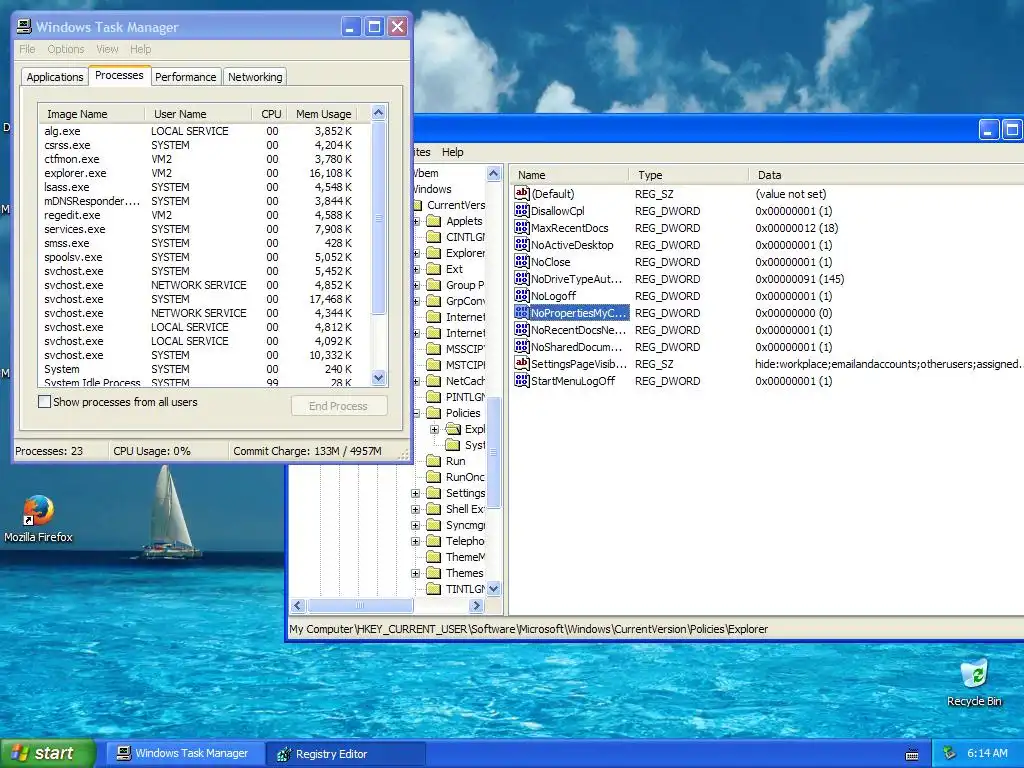
Task: Click the Mozilla Firefox desktop shortcut icon
Action: 39,510
